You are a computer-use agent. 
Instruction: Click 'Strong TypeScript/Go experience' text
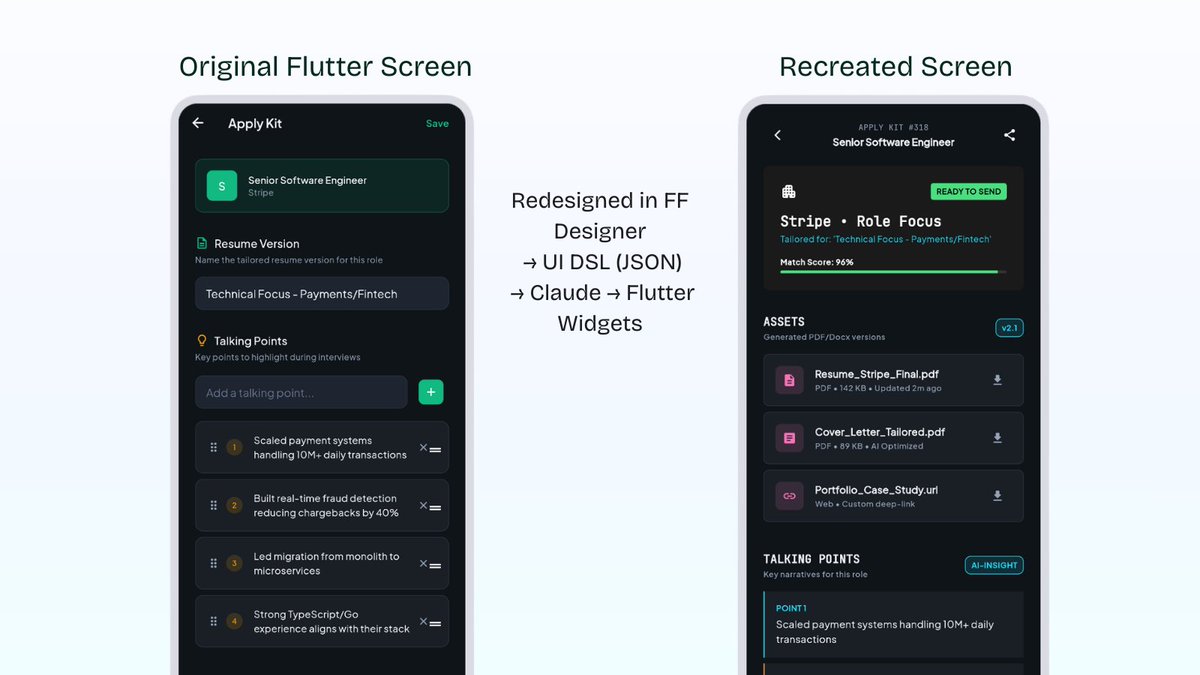[332, 621]
